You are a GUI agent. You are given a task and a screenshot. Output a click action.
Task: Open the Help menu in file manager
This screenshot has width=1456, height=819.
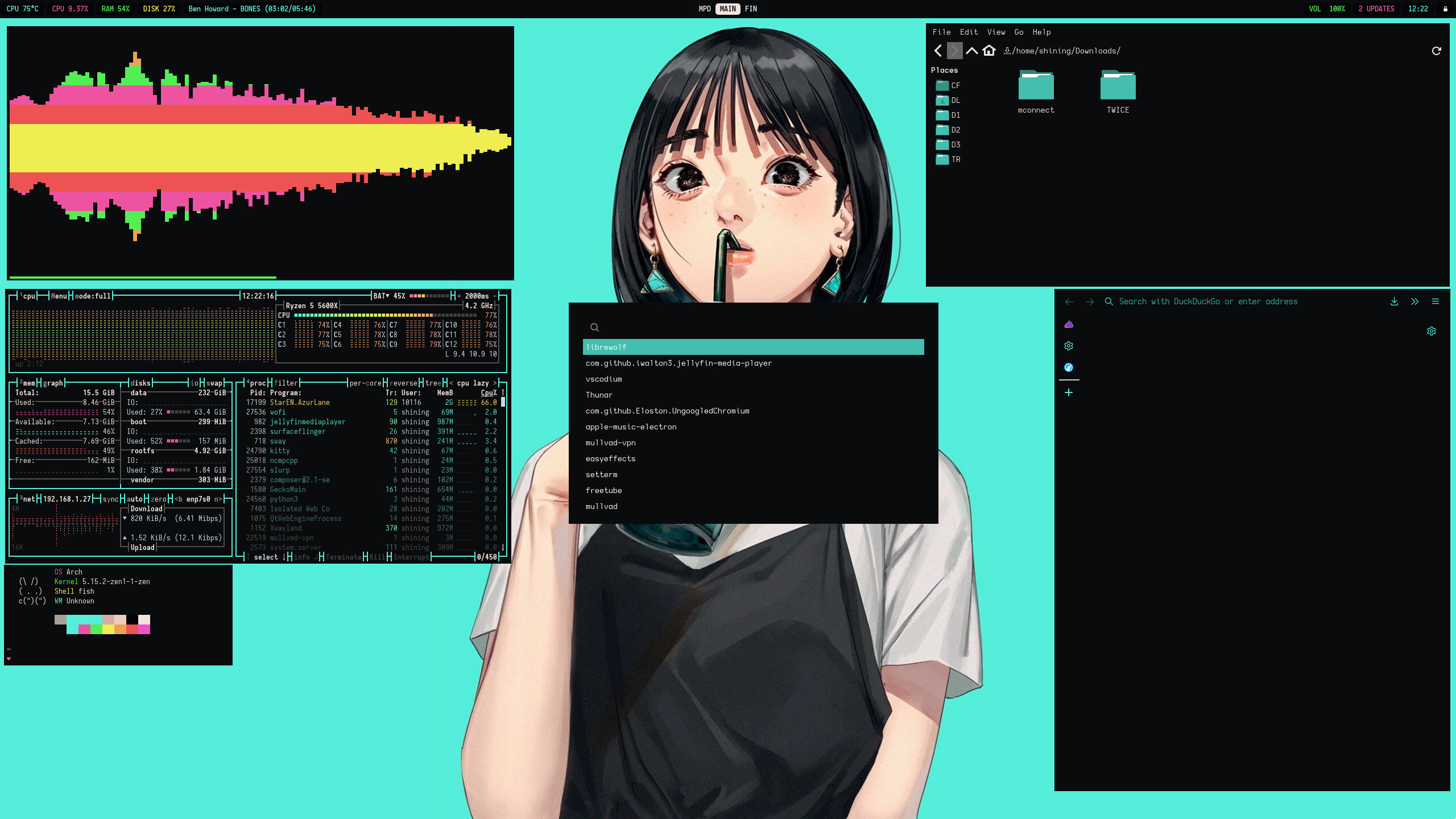point(1041,32)
